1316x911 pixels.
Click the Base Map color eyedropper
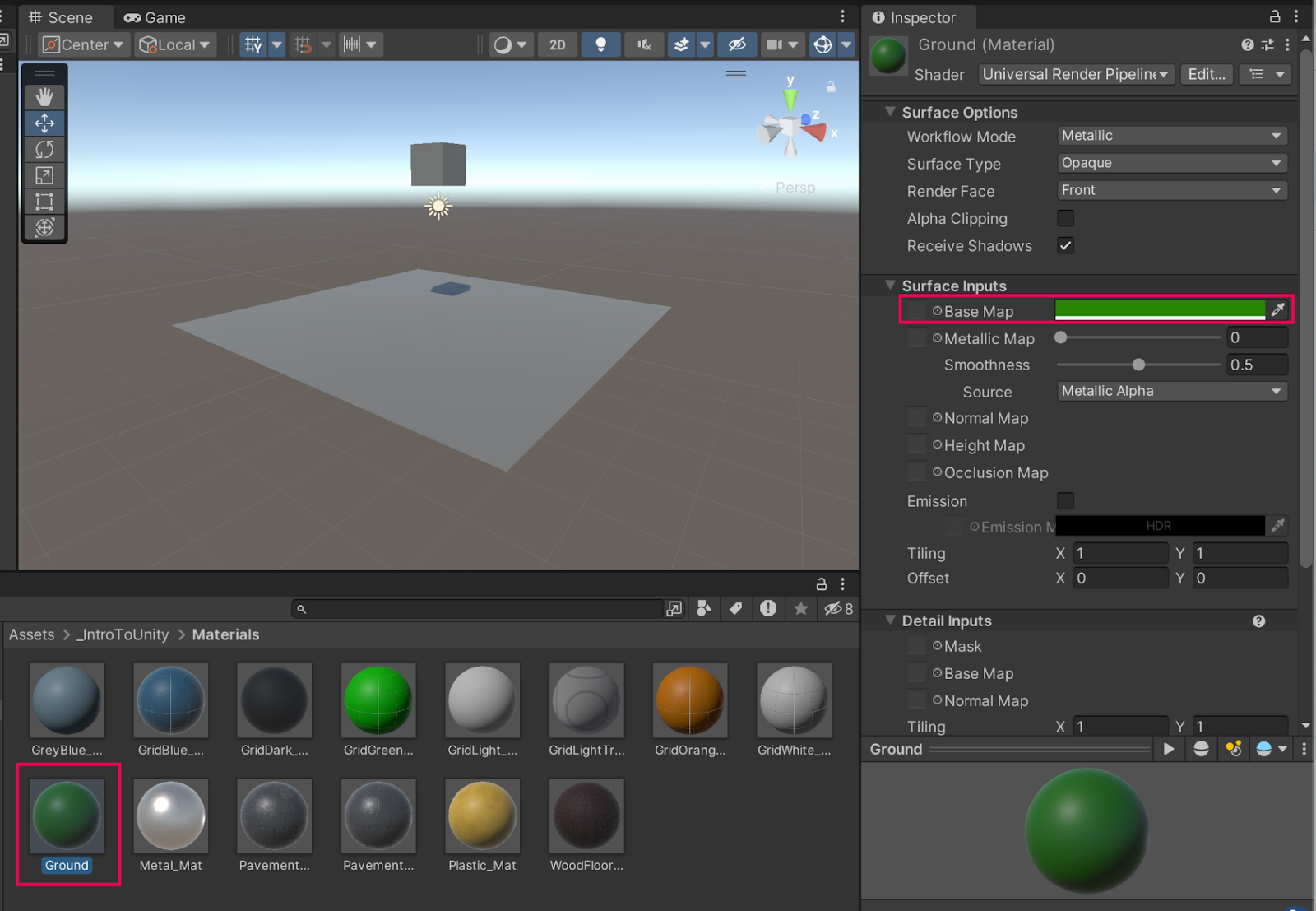[x=1277, y=310]
